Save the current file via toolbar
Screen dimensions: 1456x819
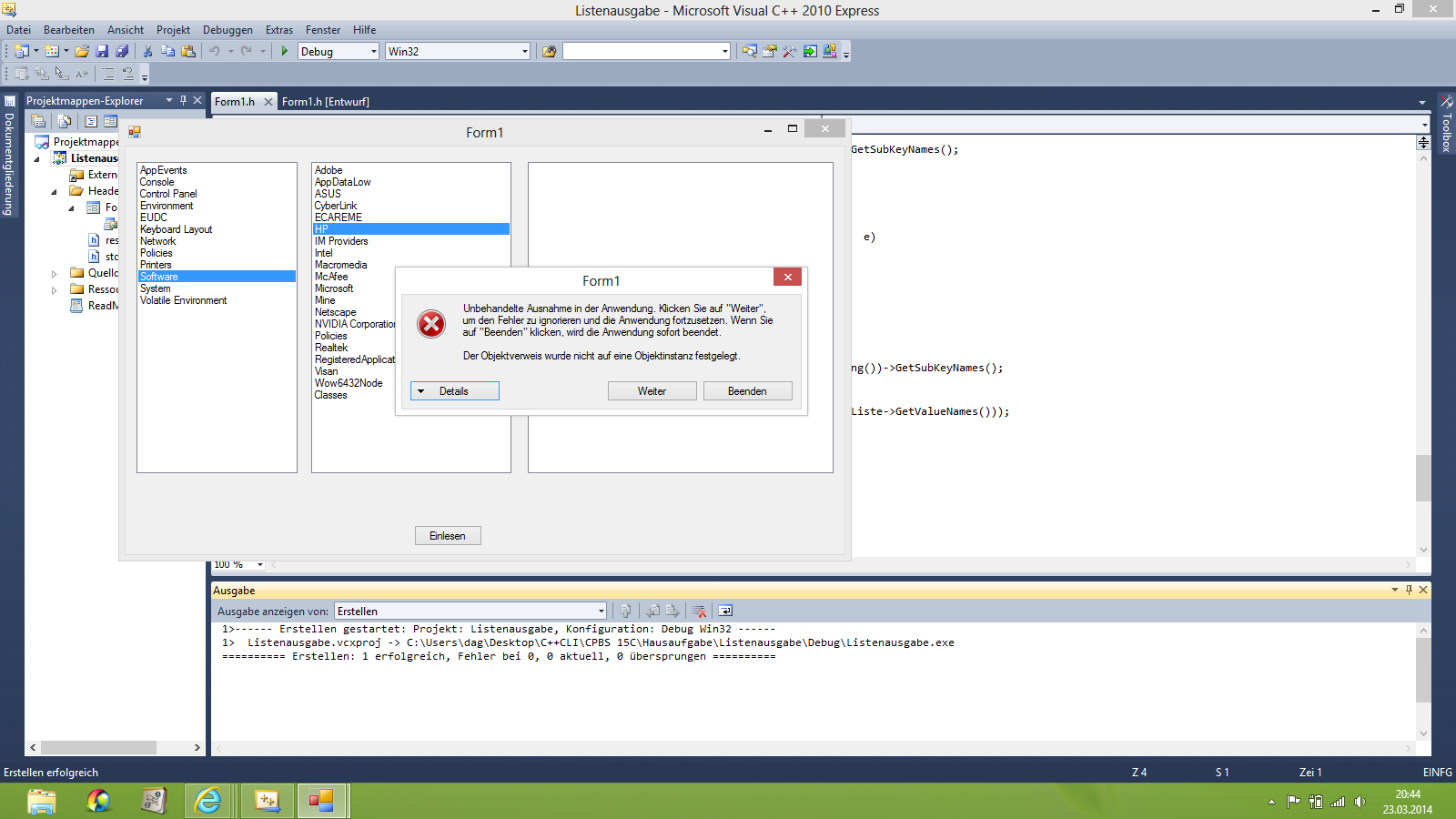[102, 51]
